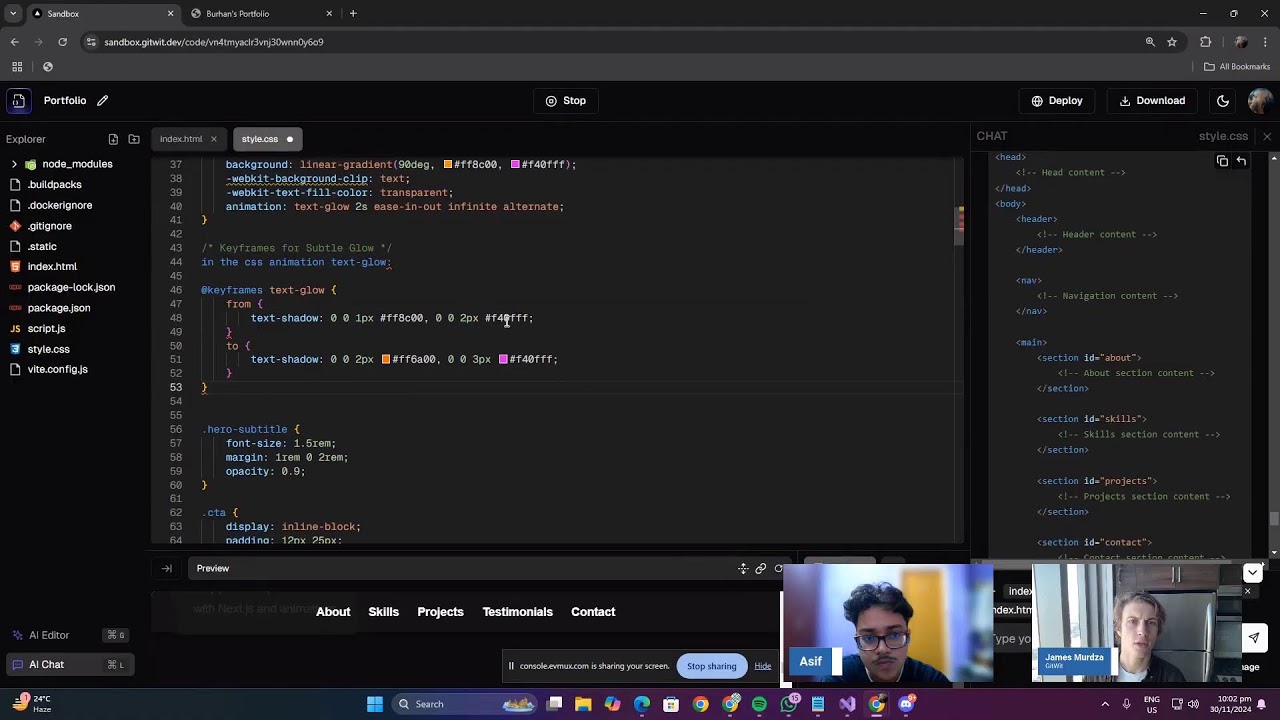This screenshot has width=1280, height=720.
Task: Open Visual Studio from the taskbar
Action: tap(847, 704)
